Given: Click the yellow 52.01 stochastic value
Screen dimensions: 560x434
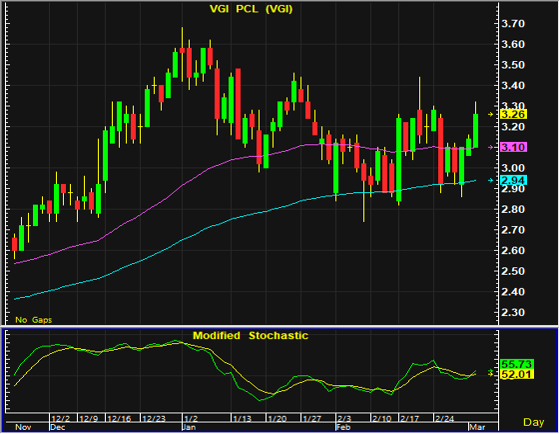Looking at the screenshot, I should 517,374.
